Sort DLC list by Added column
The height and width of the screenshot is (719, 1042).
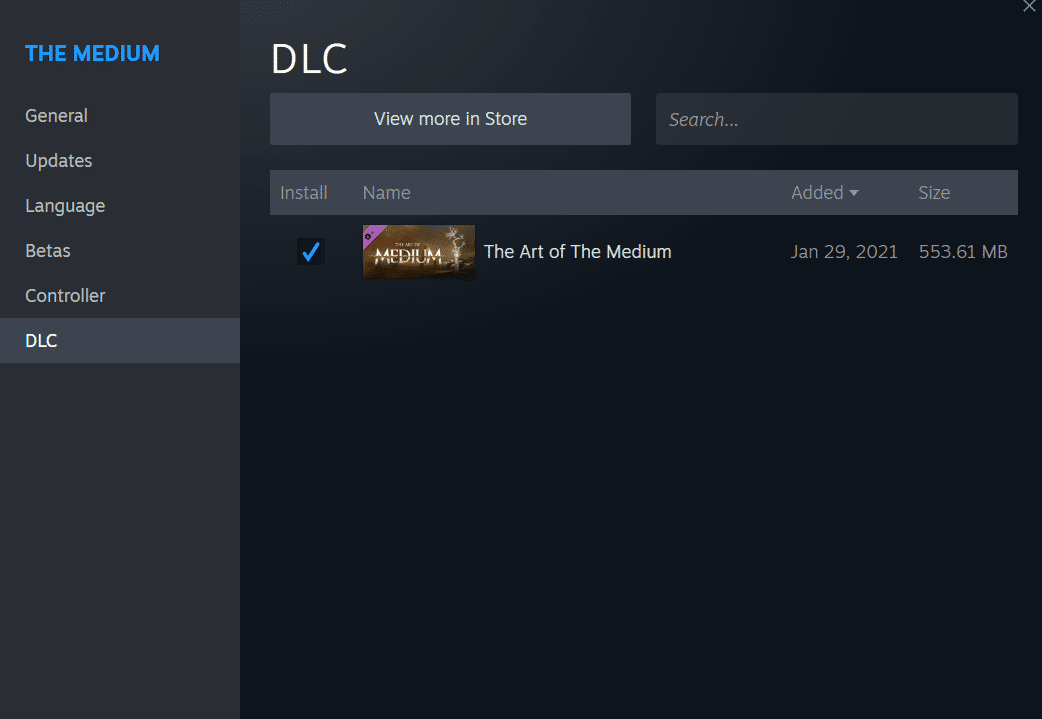817,193
